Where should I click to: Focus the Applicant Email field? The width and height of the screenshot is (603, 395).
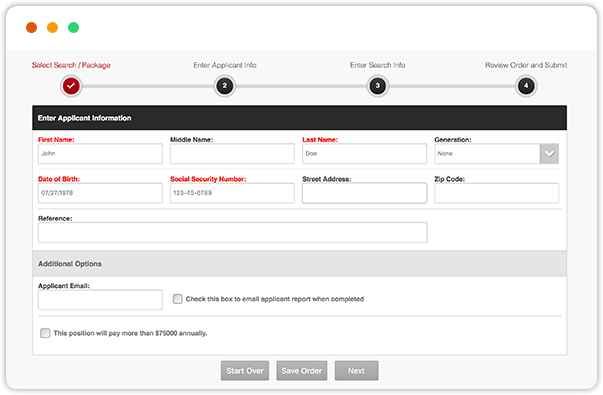[x=100, y=300]
